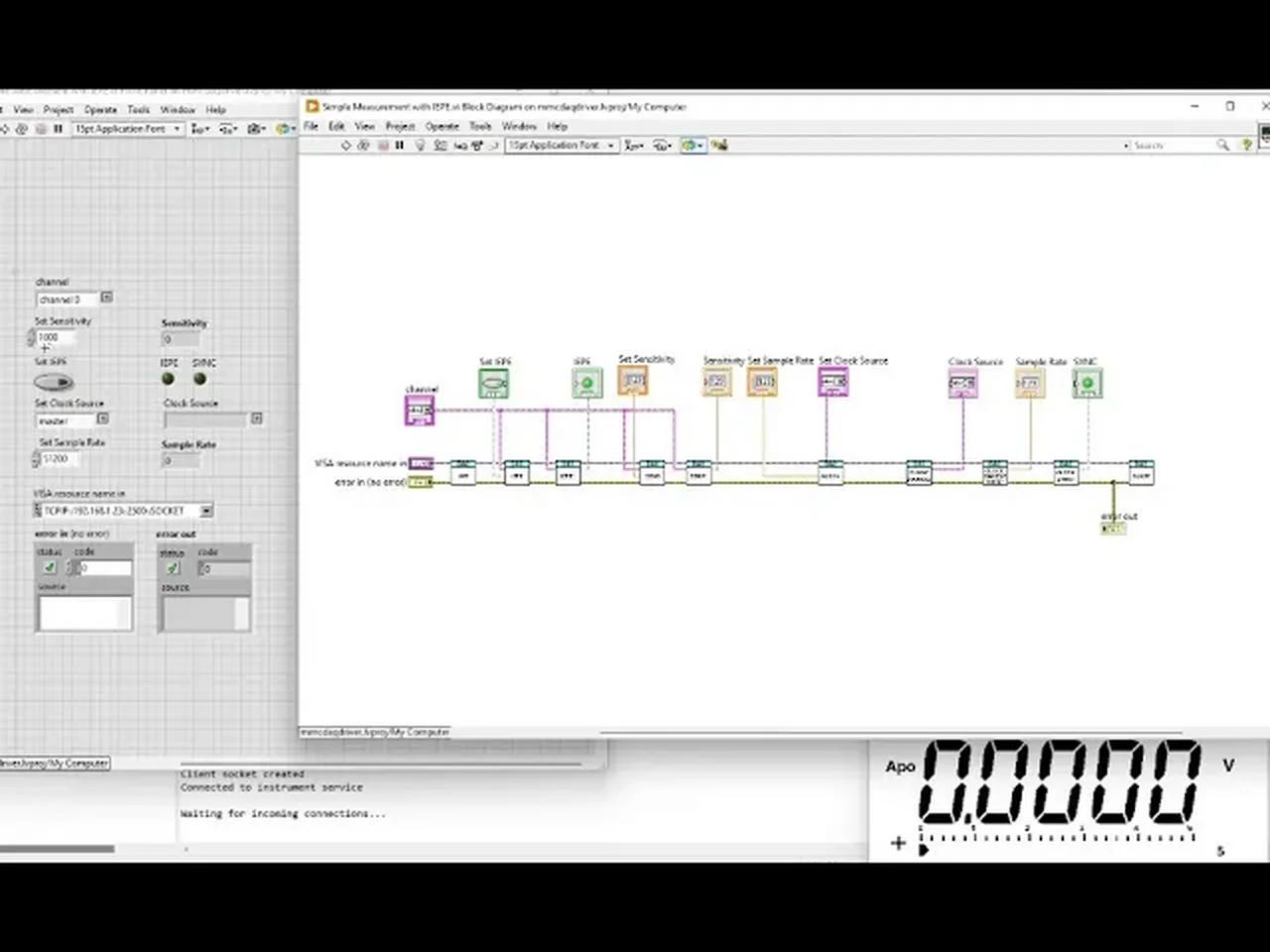The image size is (1270, 952).
Task: Click the Set Sample Rate input field
Action: click(x=62, y=458)
